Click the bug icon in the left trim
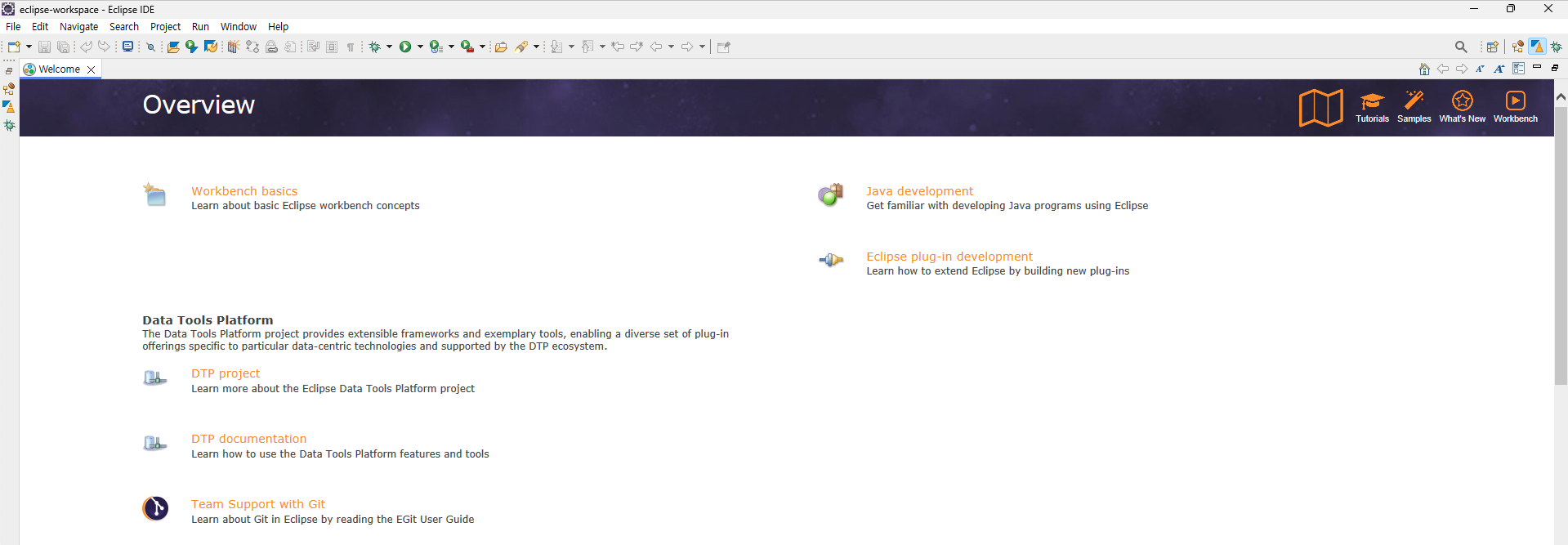 [9, 125]
